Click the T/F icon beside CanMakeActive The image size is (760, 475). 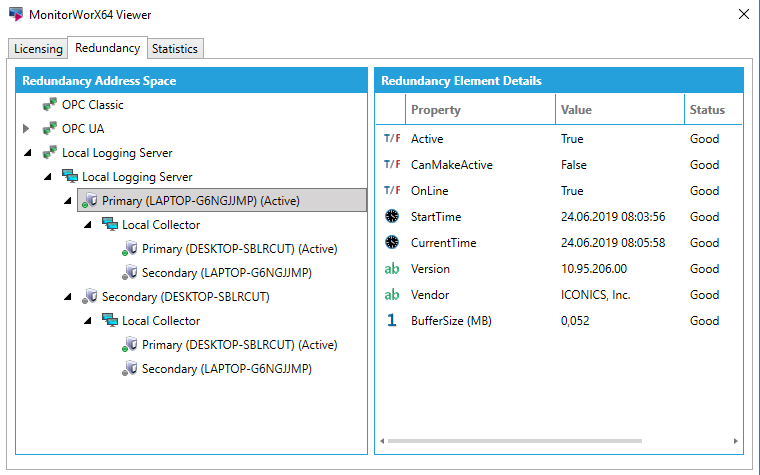pyautogui.click(x=392, y=165)
